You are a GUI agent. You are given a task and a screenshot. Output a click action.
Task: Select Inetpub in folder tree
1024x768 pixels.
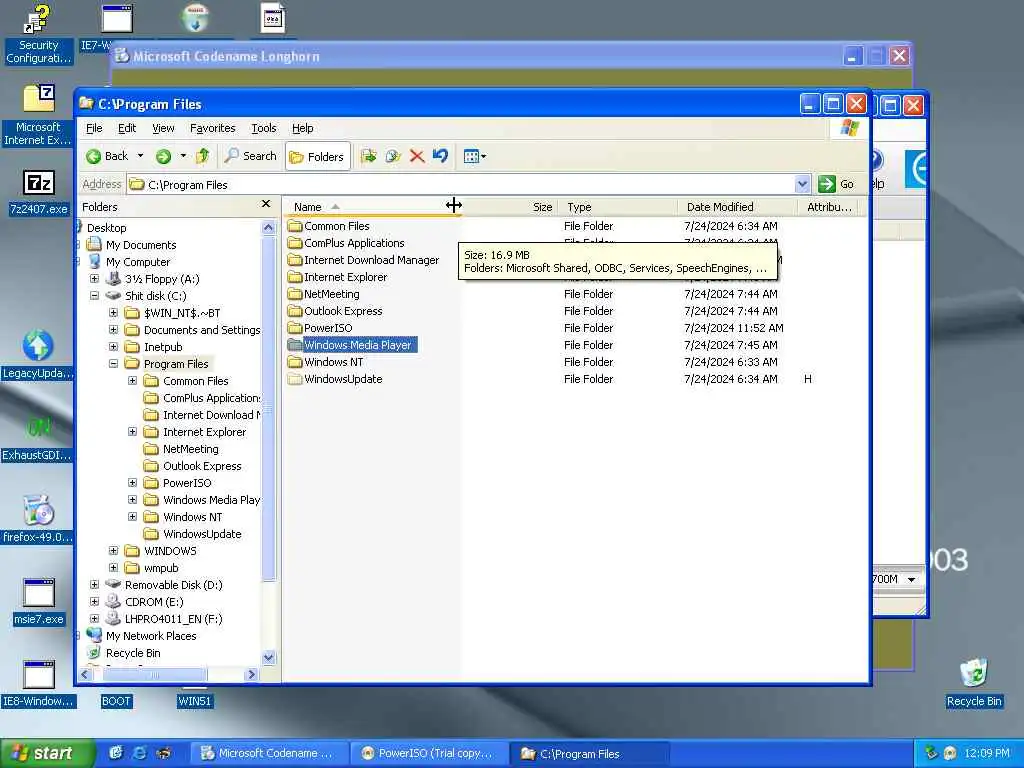(x=163, y=347)
